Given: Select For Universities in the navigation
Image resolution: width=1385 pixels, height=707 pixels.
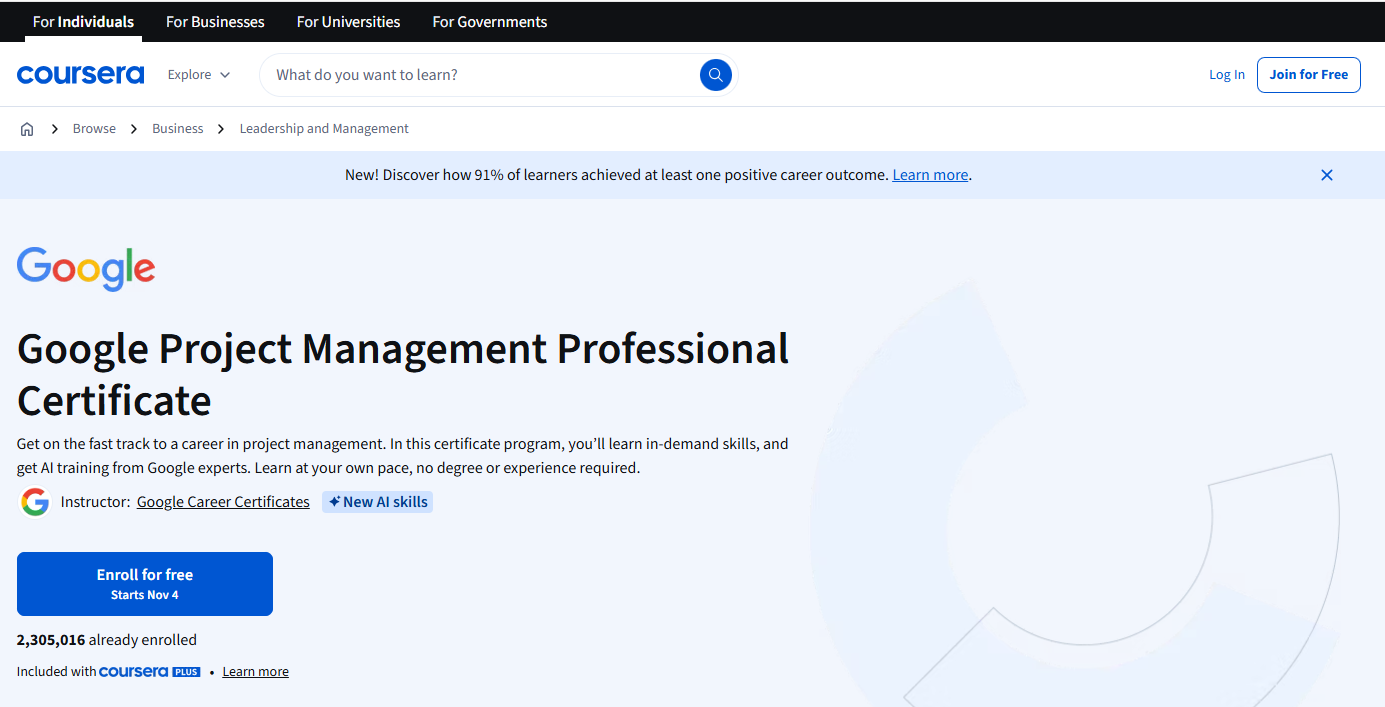Looking at the screenshot, I should (348, 21).
